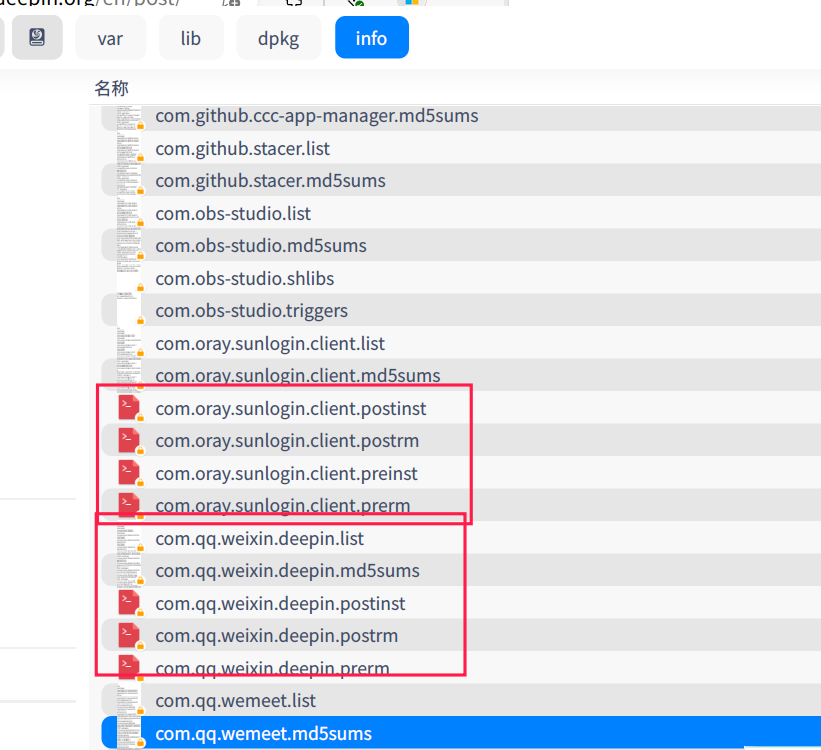Click text file icon of com.github.stacer.md5sums
The height and width of the screenshot is (750, 821).
click(129, 181)
